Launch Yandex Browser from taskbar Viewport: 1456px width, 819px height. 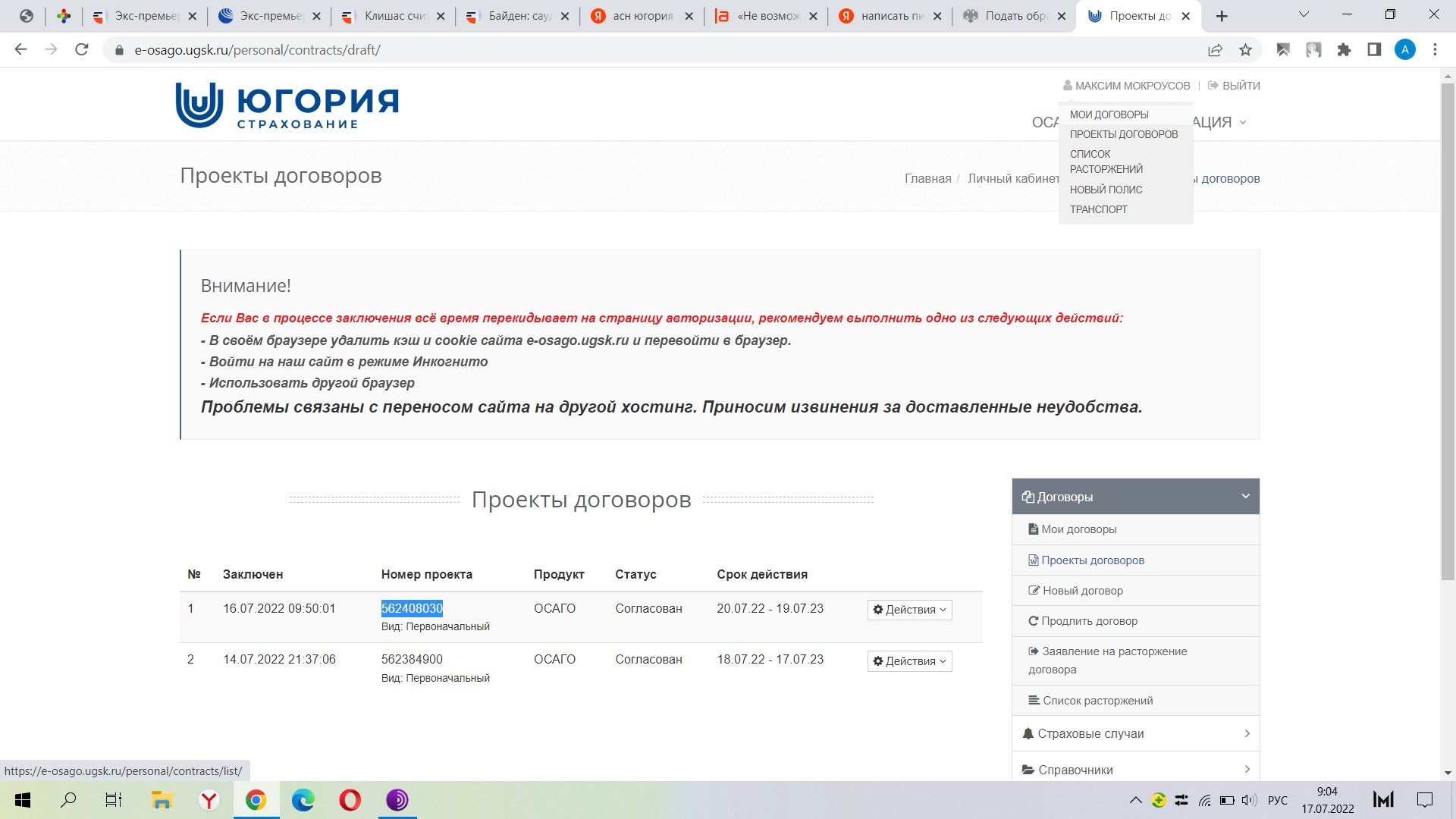pyautogui.click(x=209, y=800)
